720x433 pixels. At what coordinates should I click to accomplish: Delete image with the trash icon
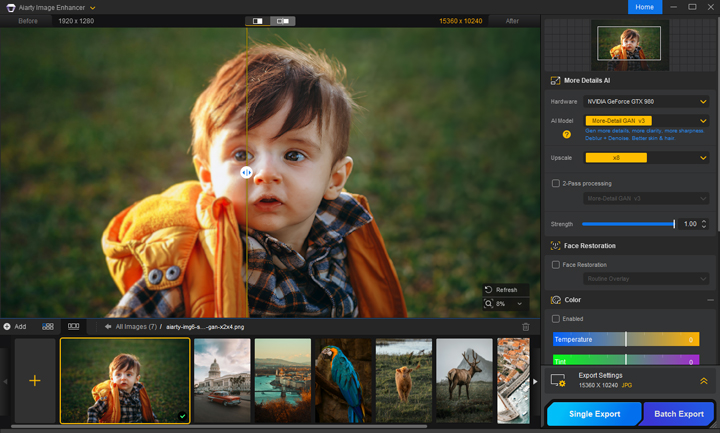526,327
